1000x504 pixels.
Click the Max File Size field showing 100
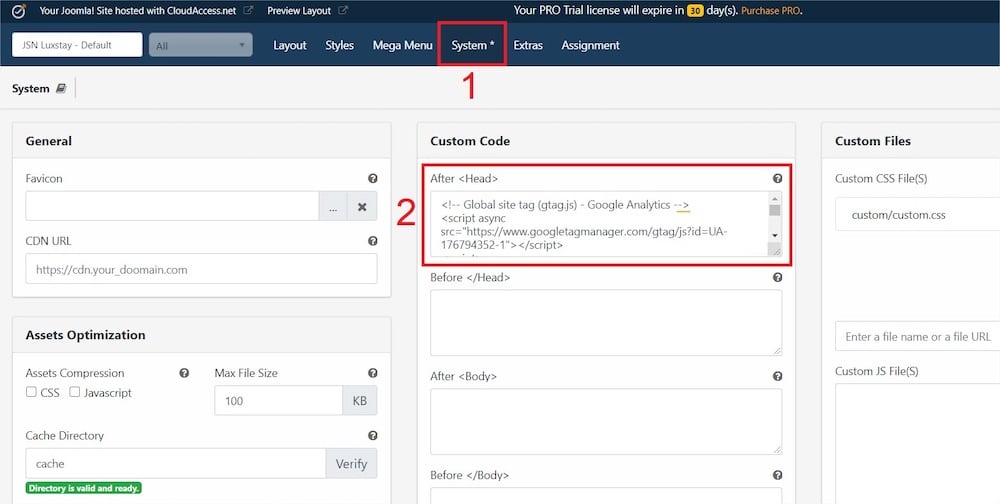click(x=279, y=401)
